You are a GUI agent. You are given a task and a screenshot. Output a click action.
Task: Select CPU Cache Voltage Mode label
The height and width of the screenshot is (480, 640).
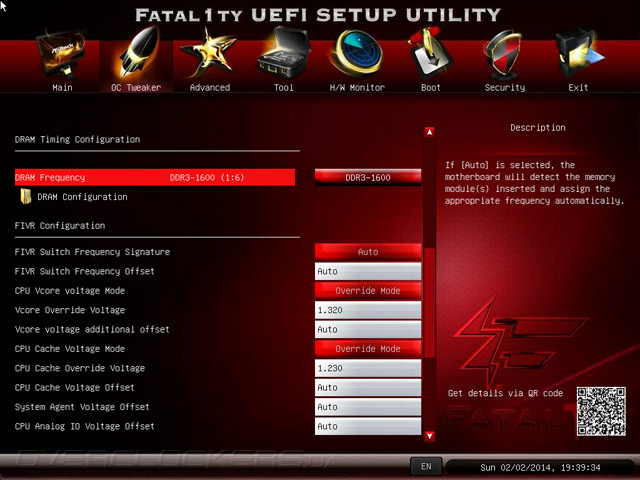pos(70,349)
